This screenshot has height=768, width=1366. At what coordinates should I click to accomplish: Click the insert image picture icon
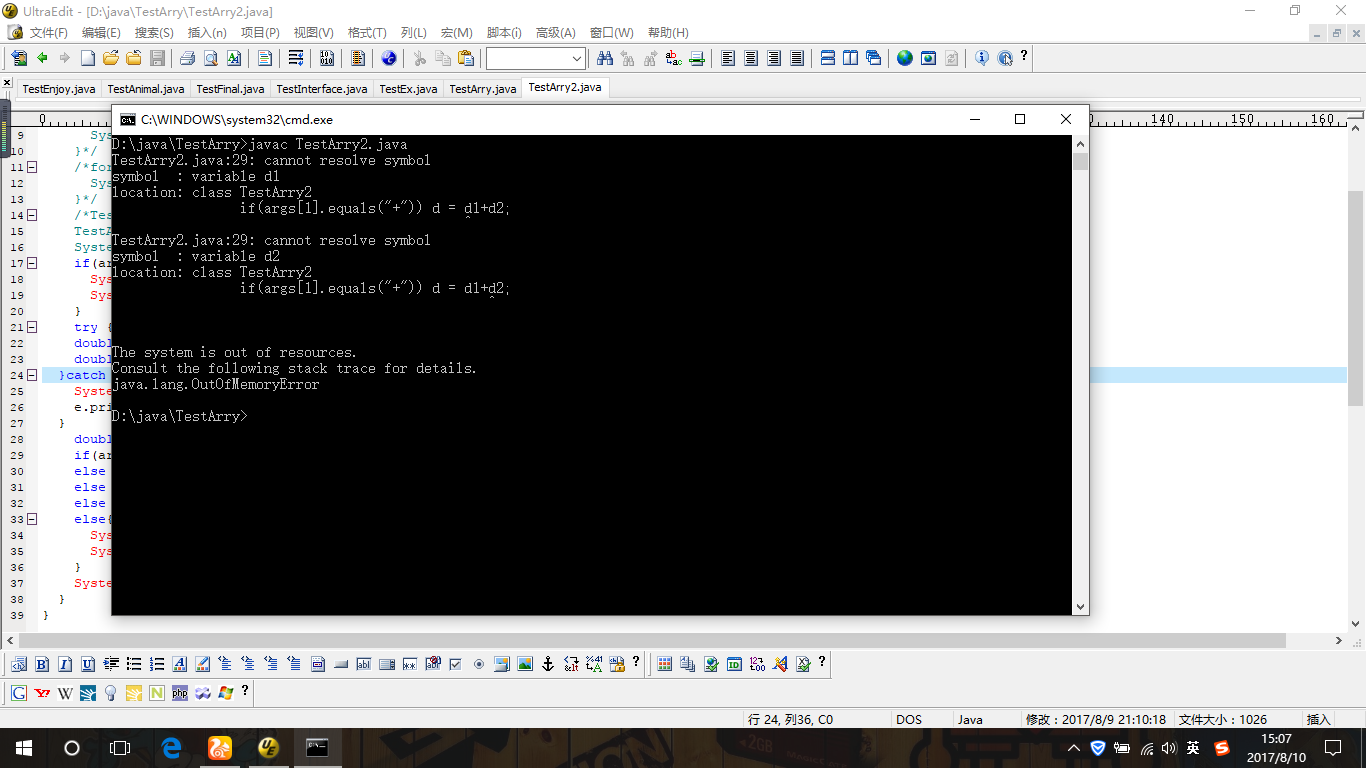(525, 663)
